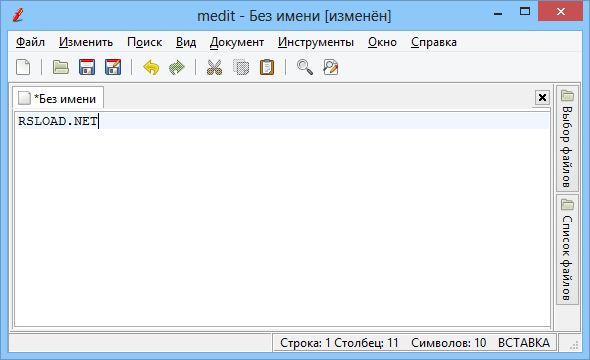Click the Символов: 10 status entry

[x=449, y=343]
